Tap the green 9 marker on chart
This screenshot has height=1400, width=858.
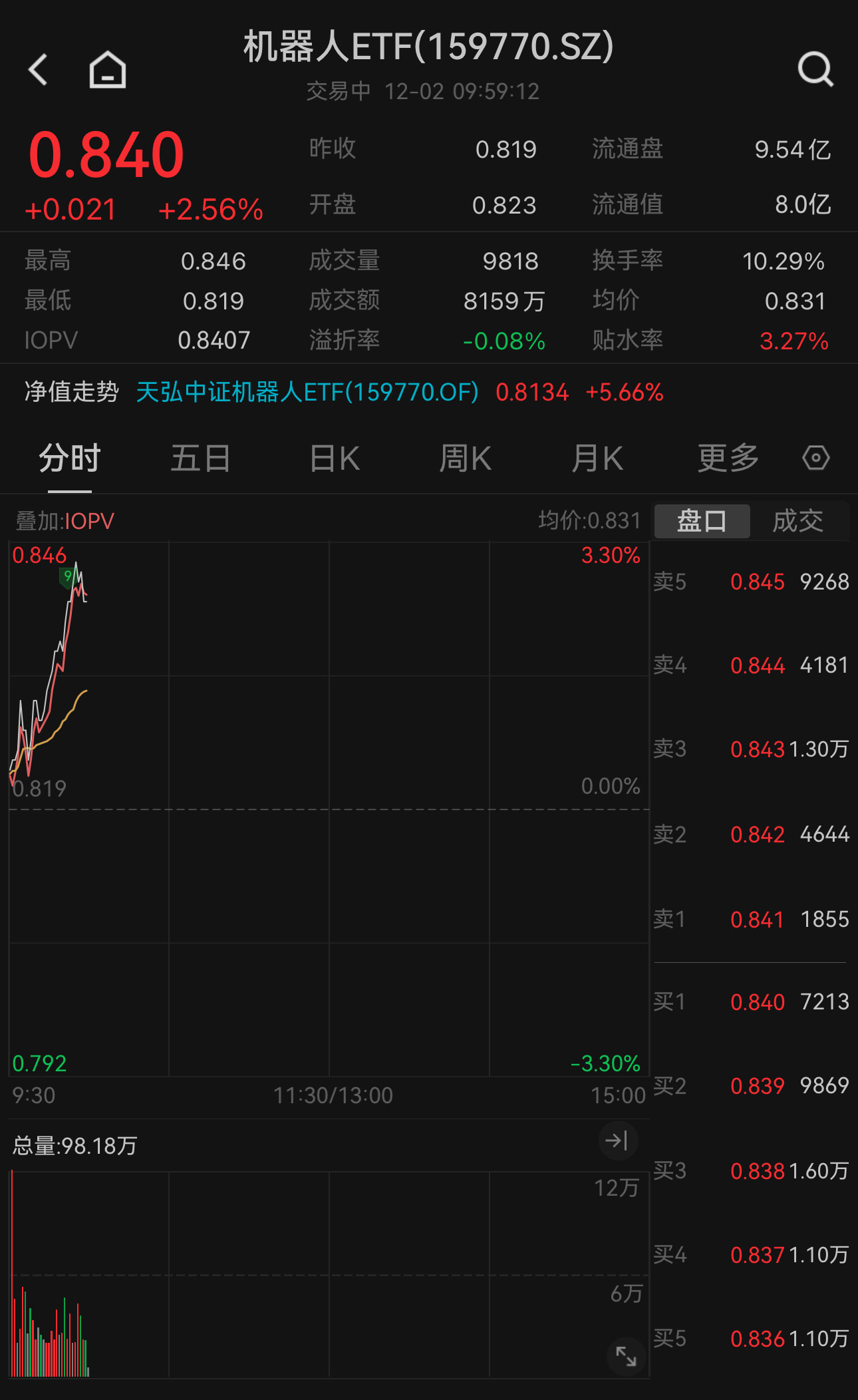pos(67,576)
